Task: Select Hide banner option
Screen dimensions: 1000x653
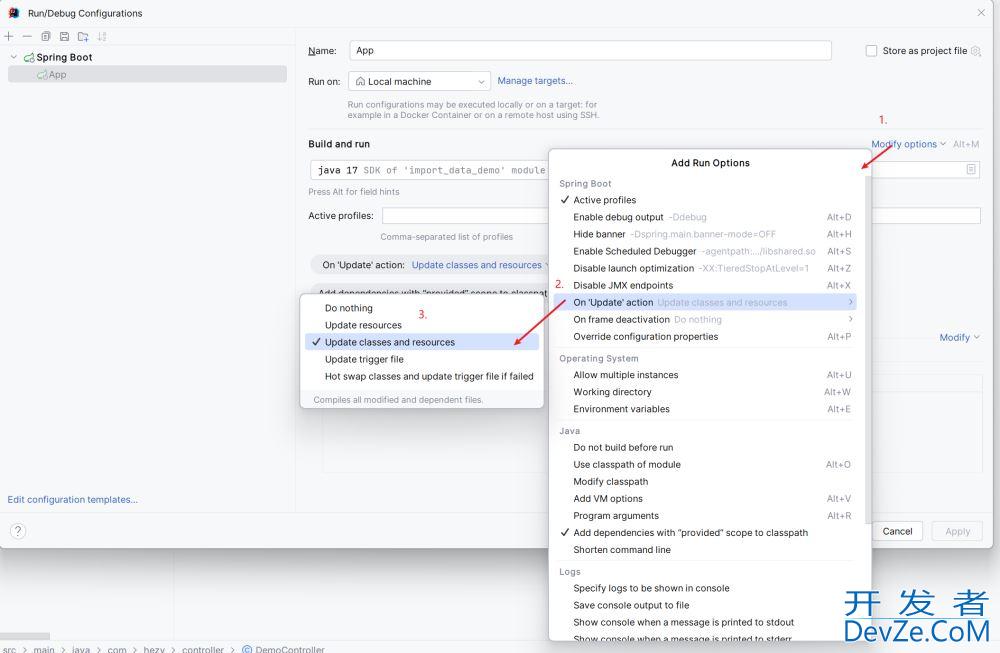Action: [705, 234]
